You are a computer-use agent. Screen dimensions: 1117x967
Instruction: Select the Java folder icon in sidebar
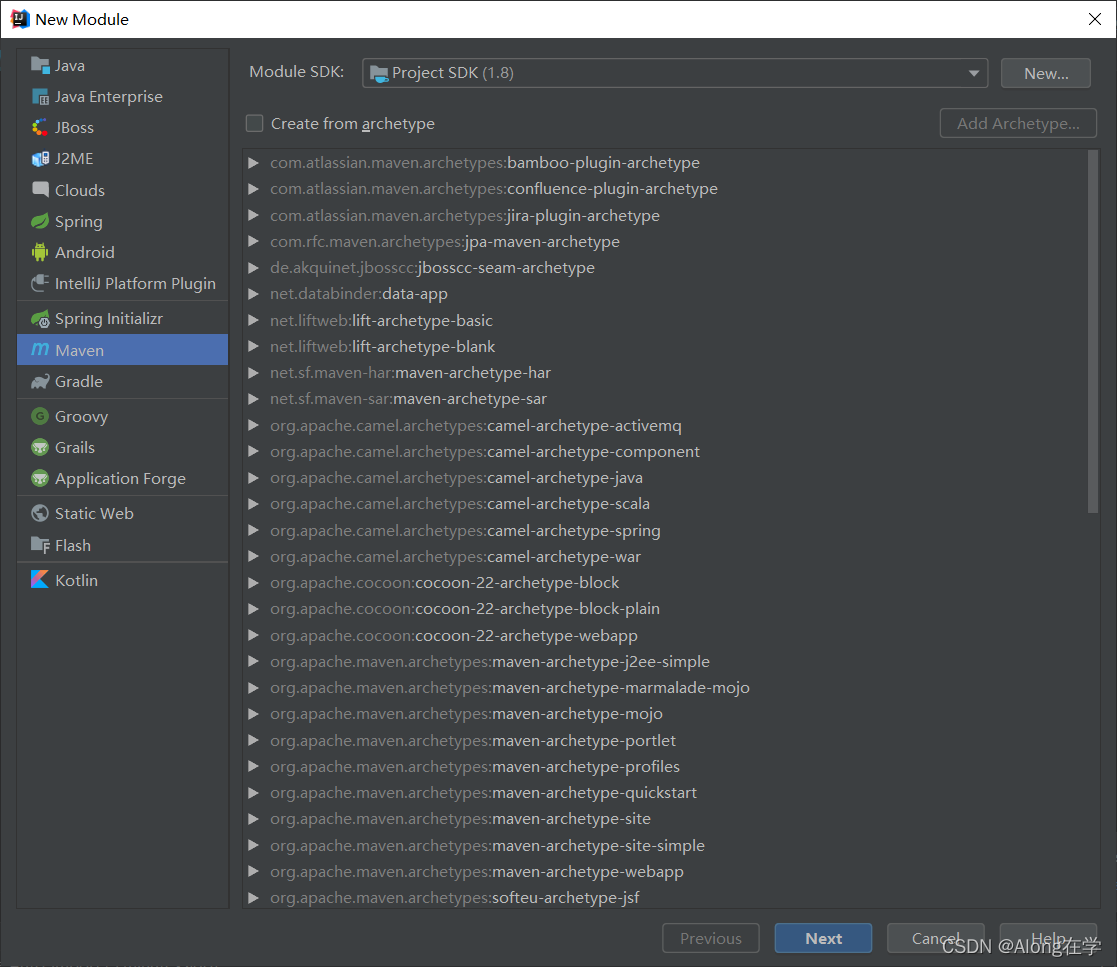(40, 65)
